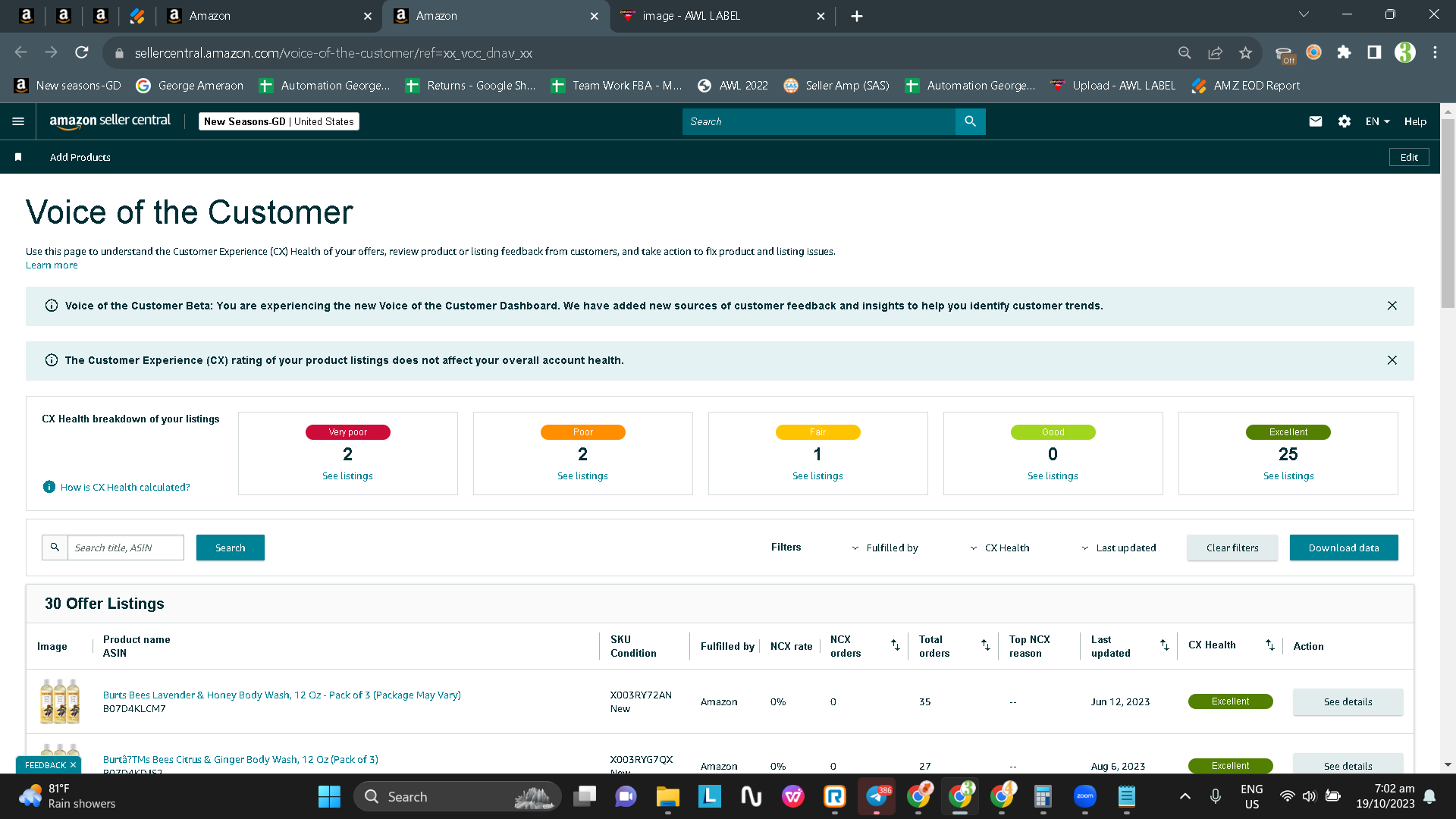Sort listings by Last updated column
The width and height of the screenshot is (1456, 819).
pyautogui.click(x=1165, y=645)
